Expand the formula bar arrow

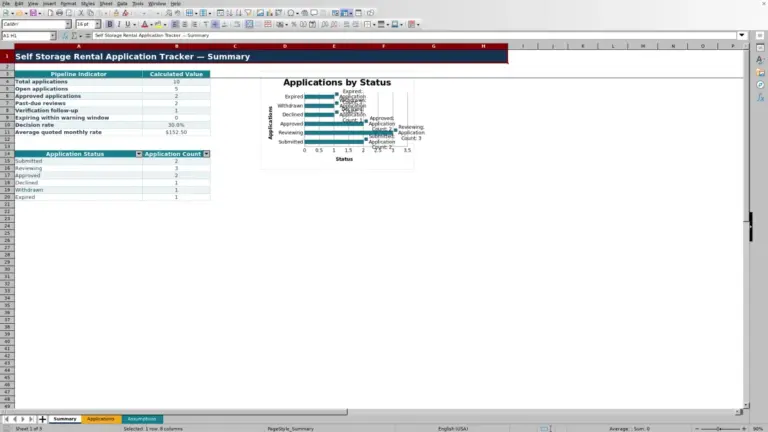(x=742, y=35)
